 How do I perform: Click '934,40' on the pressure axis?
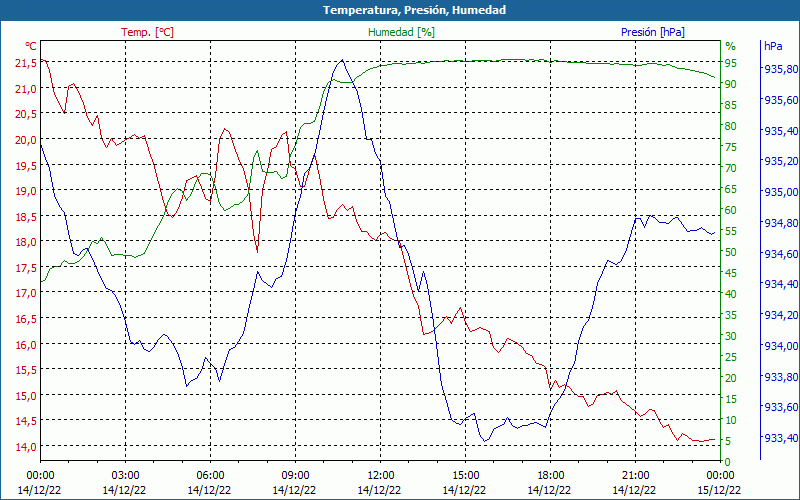point(781,284)
